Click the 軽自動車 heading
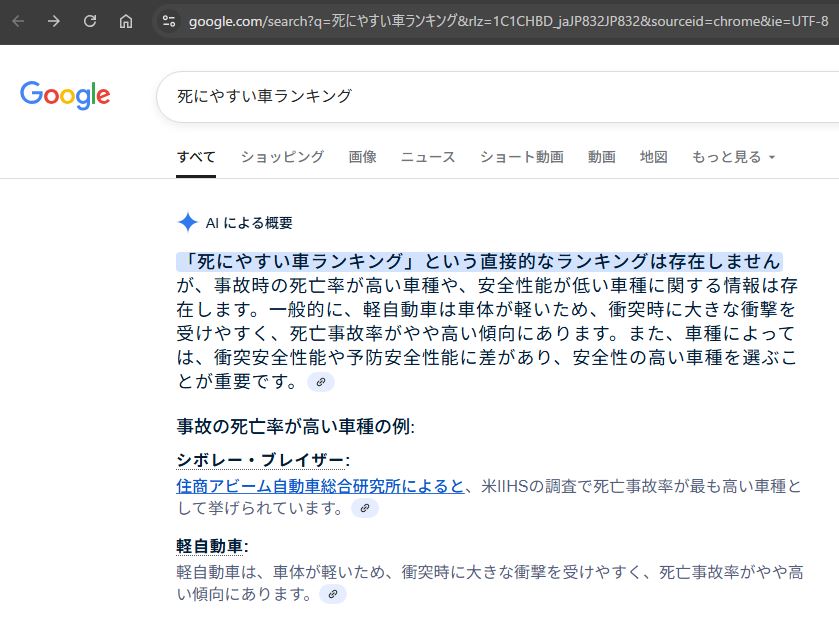Image resolution: width=839 pixels, height=622 pixels. pos(212,546)
